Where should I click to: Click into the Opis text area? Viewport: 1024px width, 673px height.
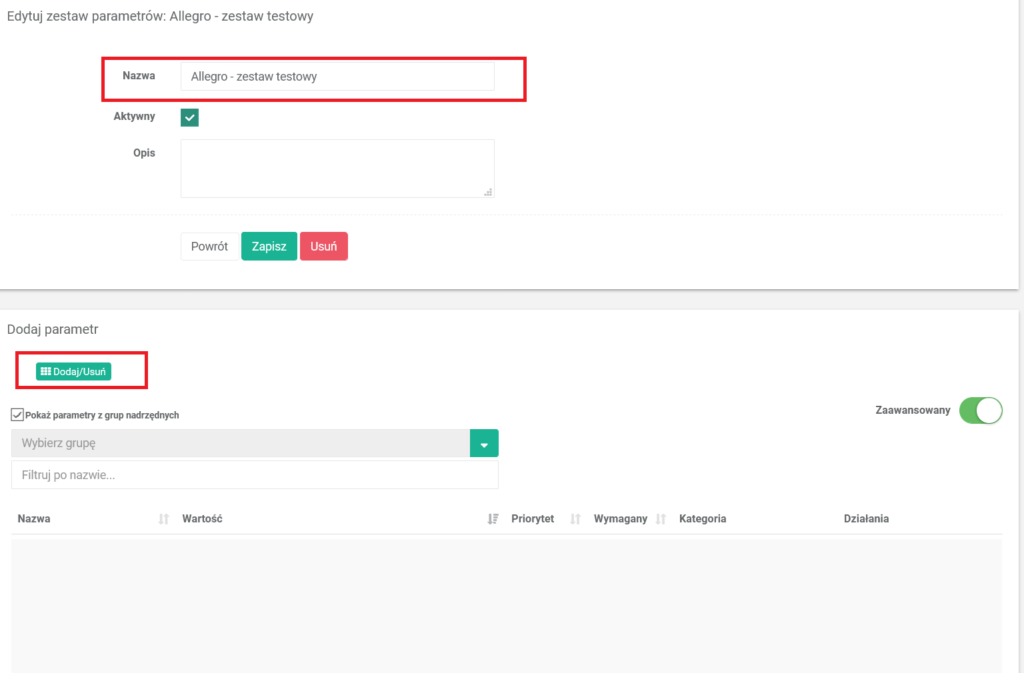click(337, 168)
